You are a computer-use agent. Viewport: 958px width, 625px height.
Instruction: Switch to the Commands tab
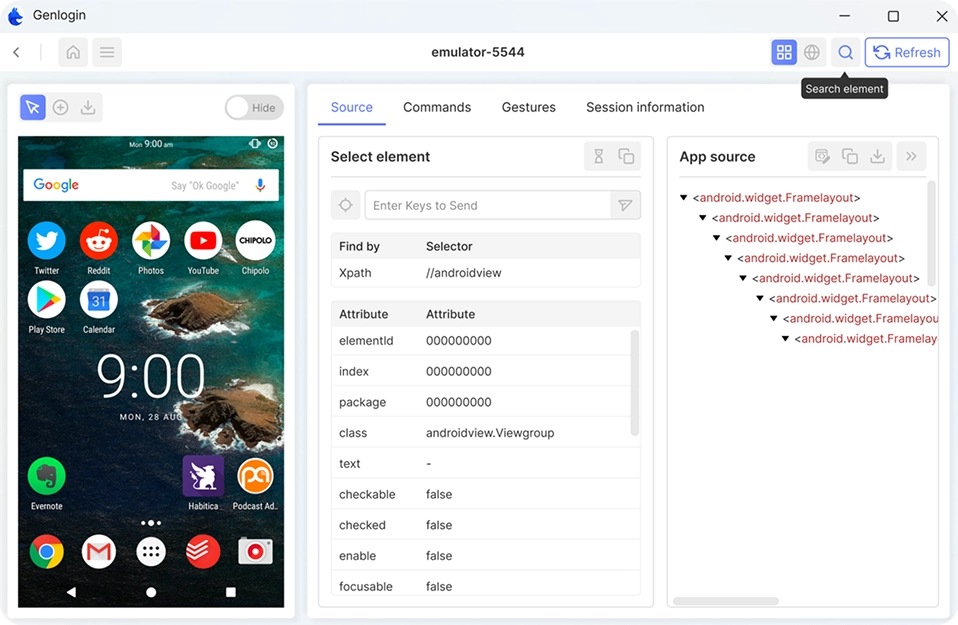click(x=437, y=108)
